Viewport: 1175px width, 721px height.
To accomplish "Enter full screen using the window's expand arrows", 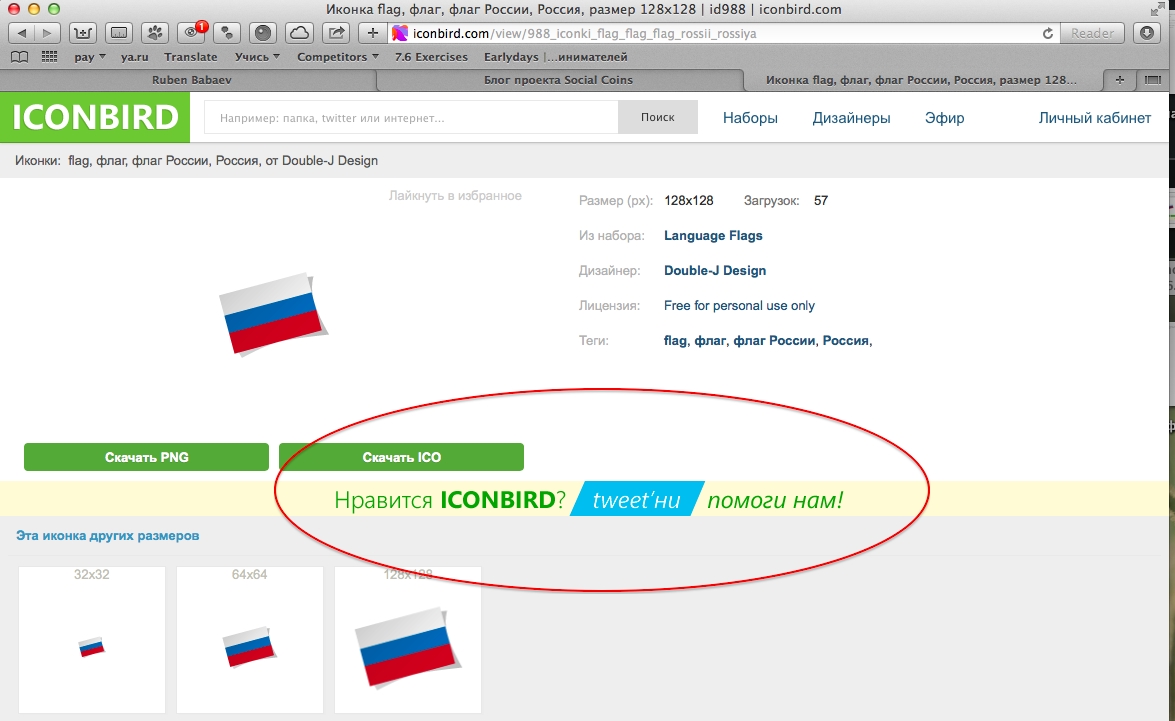I will click(x=1156, y=9).
